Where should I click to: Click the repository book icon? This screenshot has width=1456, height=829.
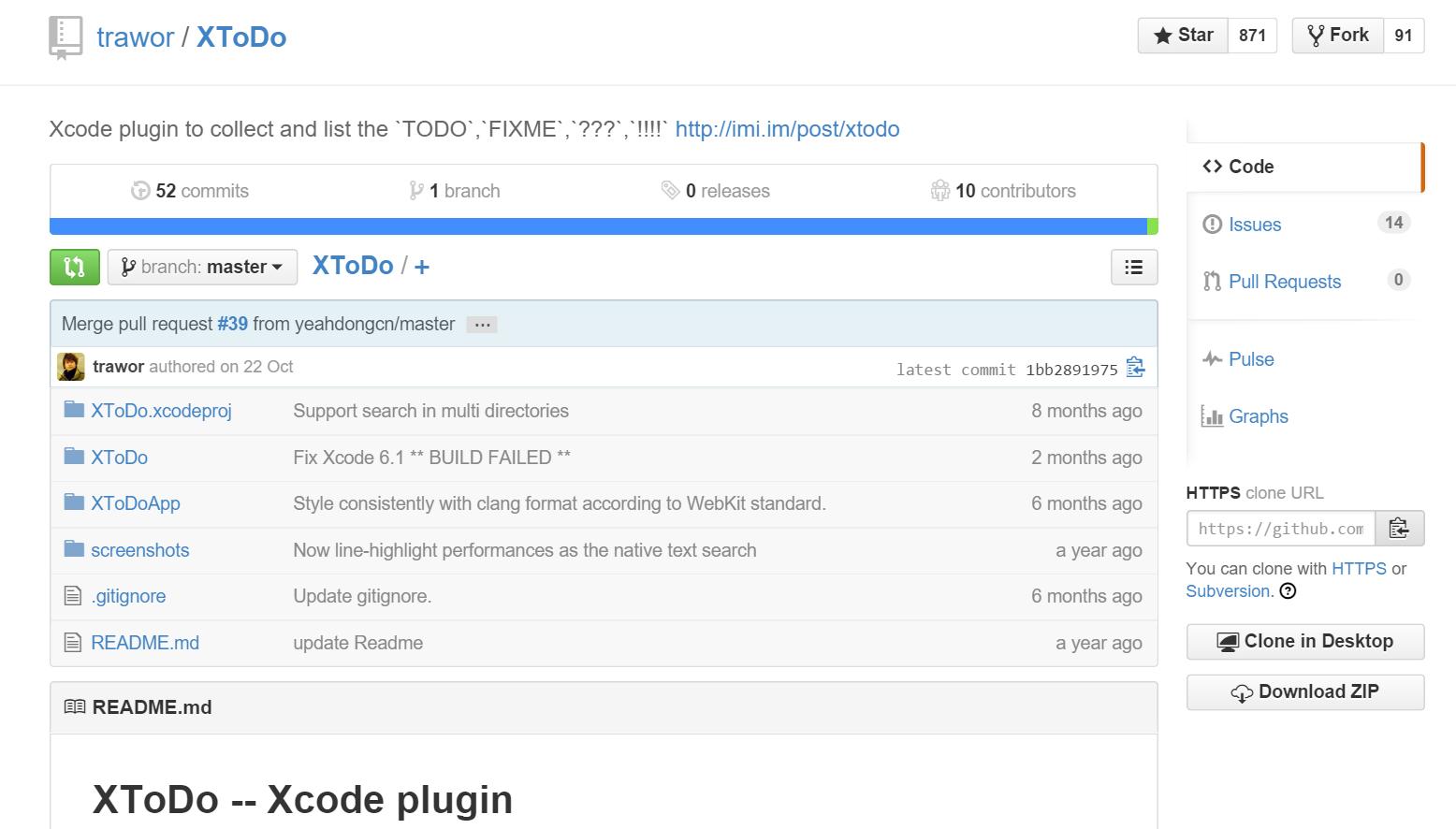(66, 37)
